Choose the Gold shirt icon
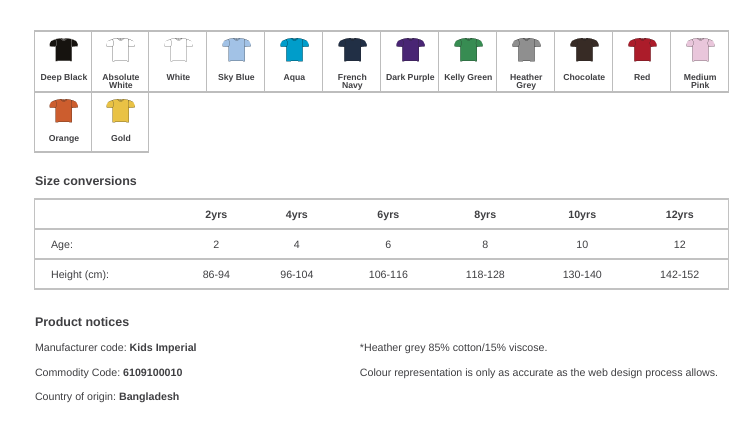 [121, 111]
